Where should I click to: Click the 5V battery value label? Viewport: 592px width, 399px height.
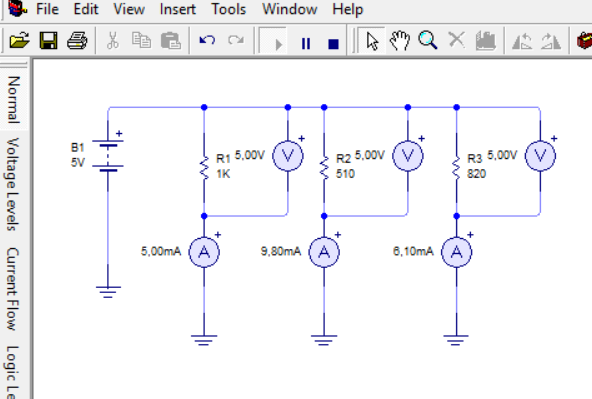pyautogui.click(x=78, y=162)
